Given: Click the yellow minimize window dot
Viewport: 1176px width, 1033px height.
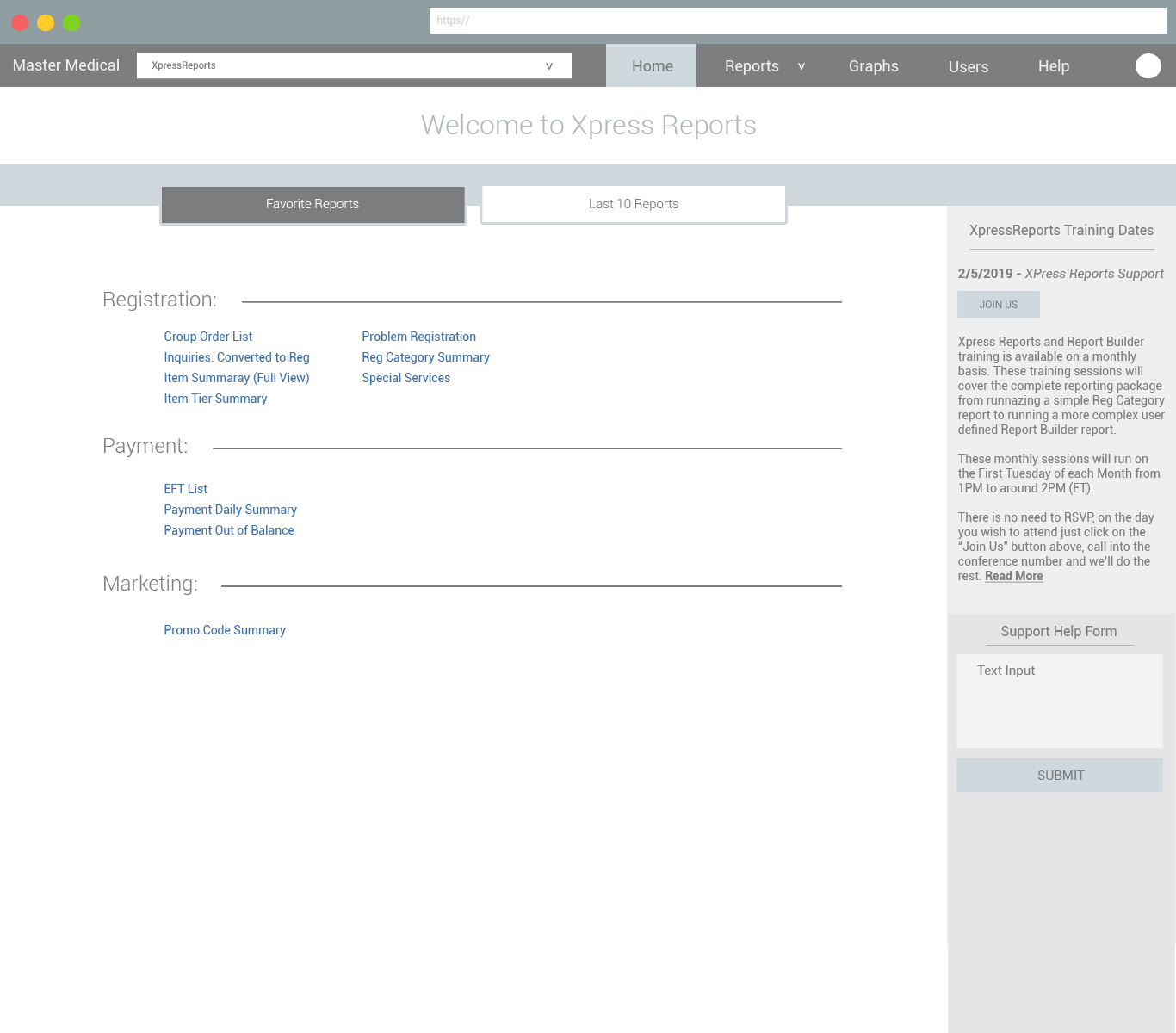Looking at the screenshot, I should point(46,22).
